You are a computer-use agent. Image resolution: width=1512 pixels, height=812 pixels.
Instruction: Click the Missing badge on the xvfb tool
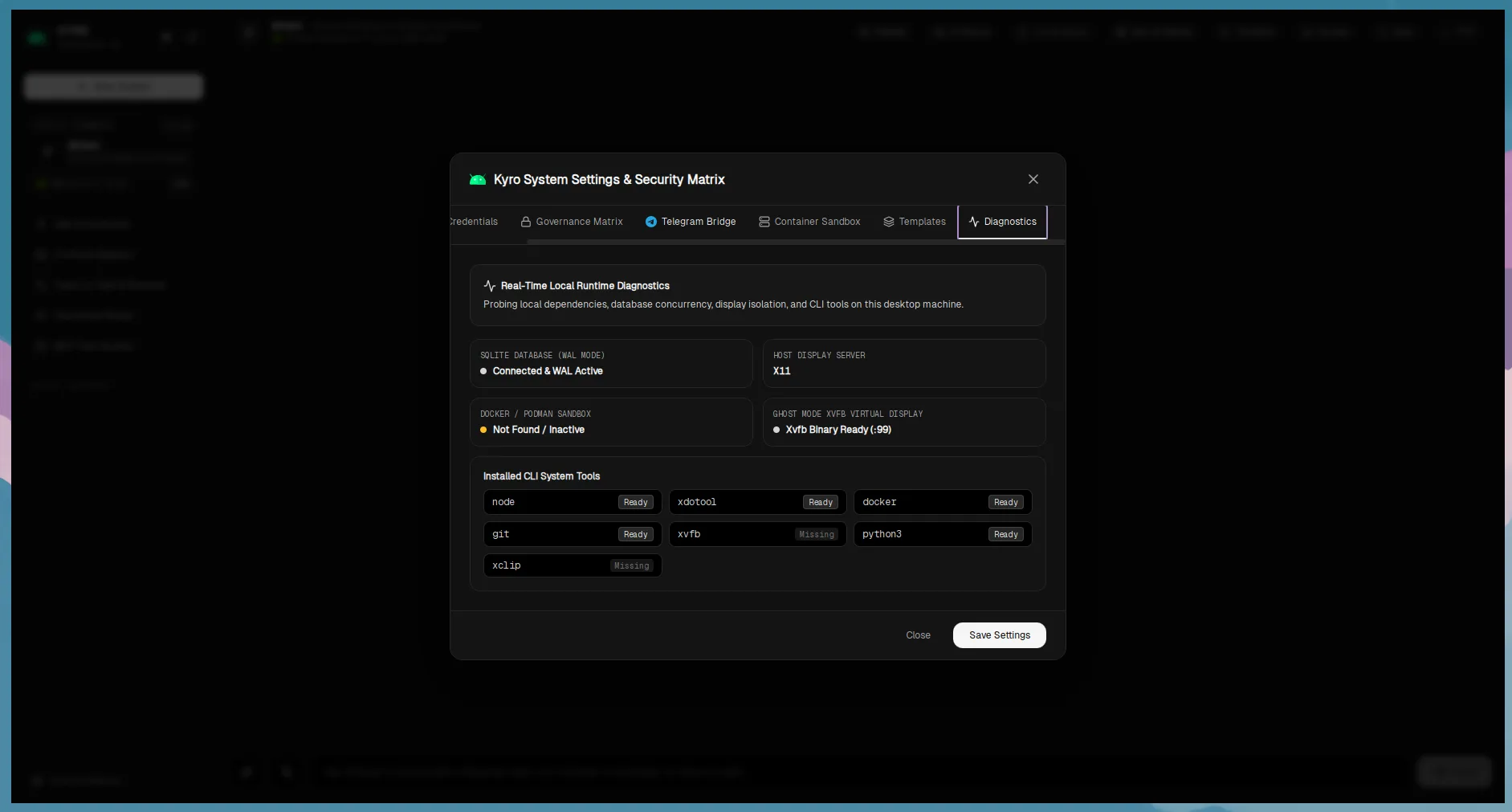coord(817,534)
